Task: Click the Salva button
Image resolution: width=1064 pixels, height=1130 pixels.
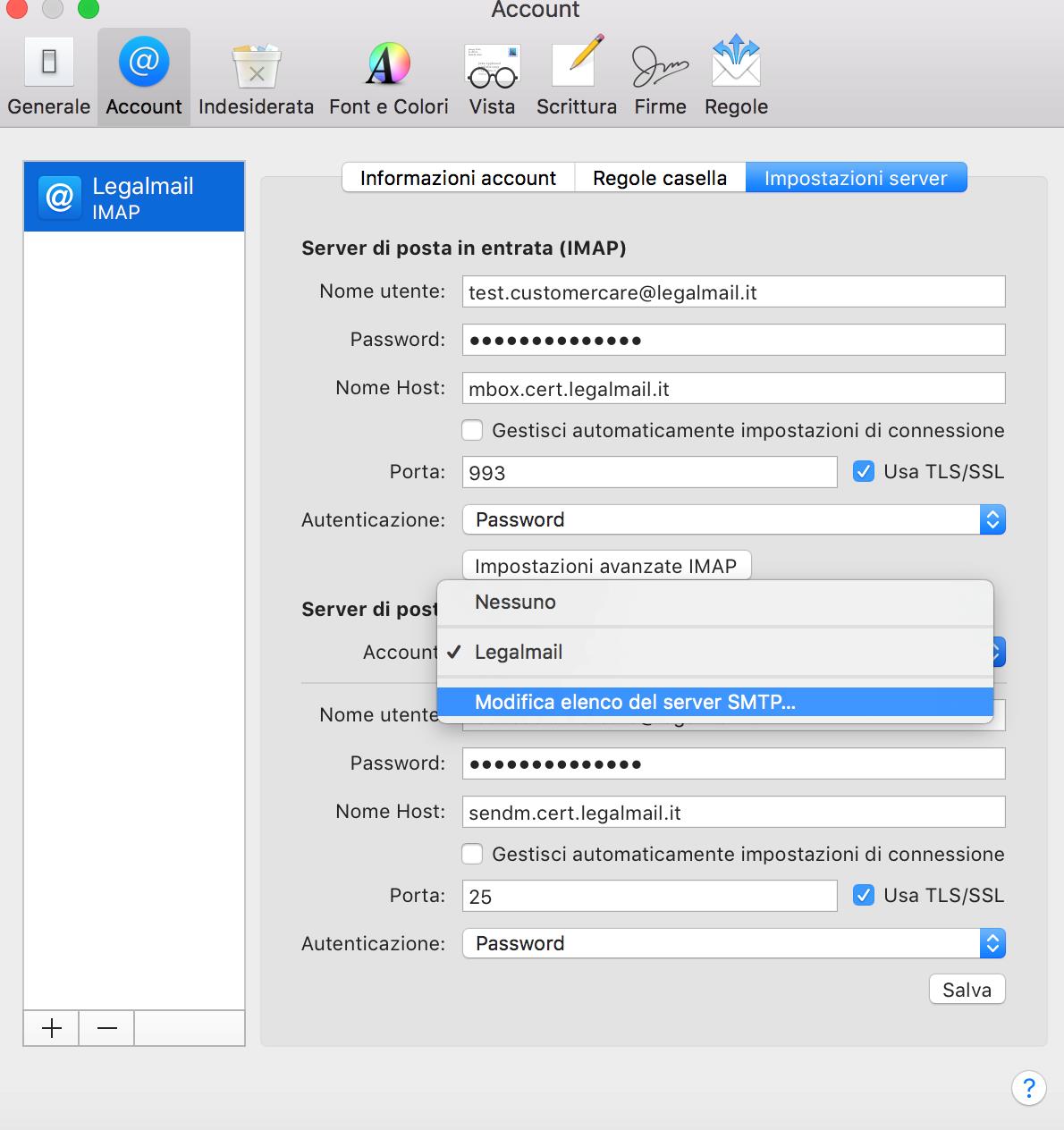Action: (967, 990)
